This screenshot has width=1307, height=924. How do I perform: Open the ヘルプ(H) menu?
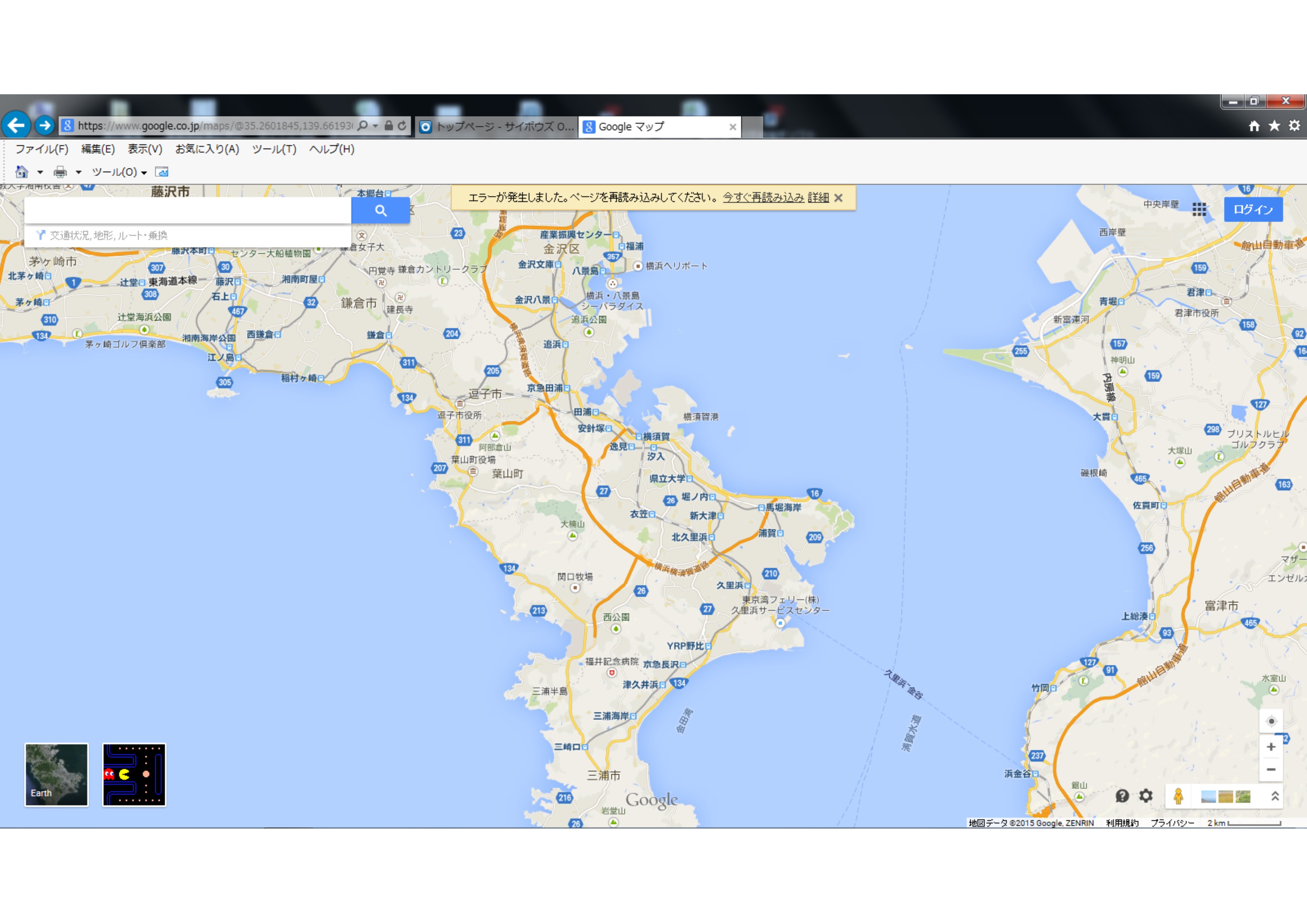pos(332,149)
